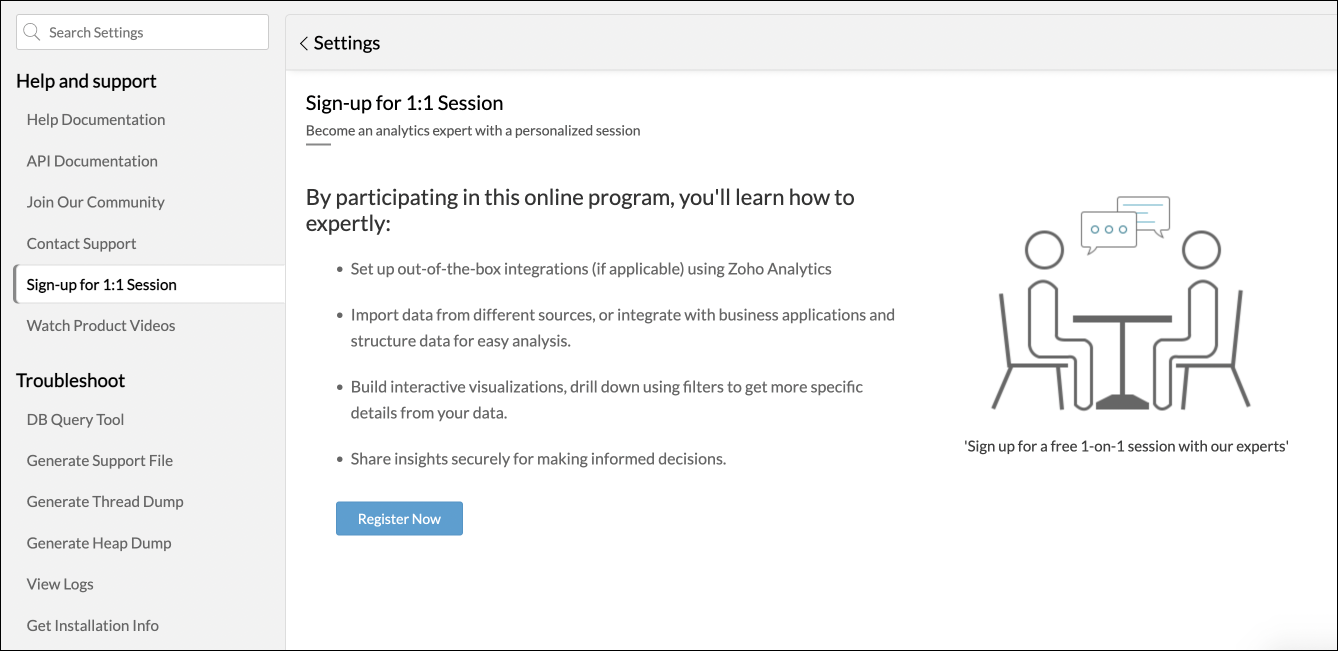Viewport: 1338px width, 651px height.
Task: Type in the Search Settings field
Action: point(150,32)
